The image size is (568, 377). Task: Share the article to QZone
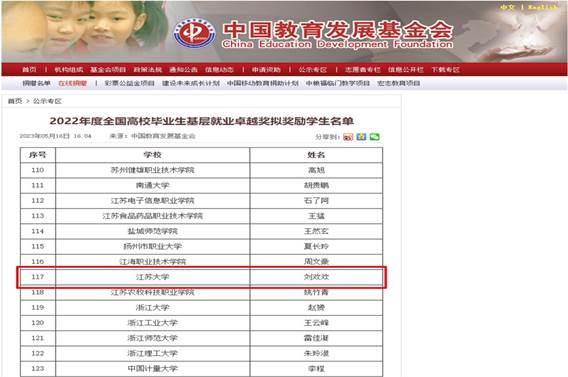click(361, 137)
